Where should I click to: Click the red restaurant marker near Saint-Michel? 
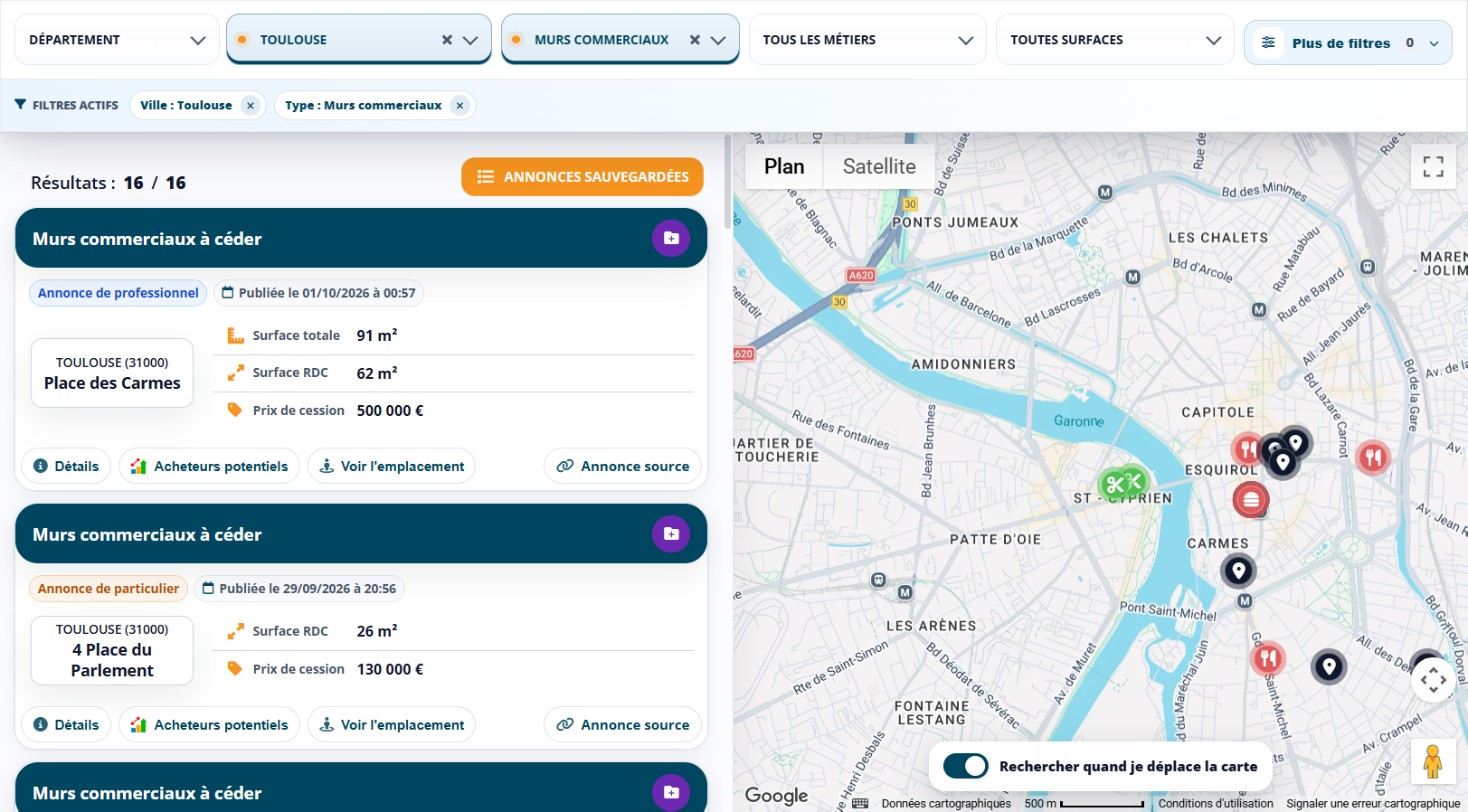[x=1268, y=658]
